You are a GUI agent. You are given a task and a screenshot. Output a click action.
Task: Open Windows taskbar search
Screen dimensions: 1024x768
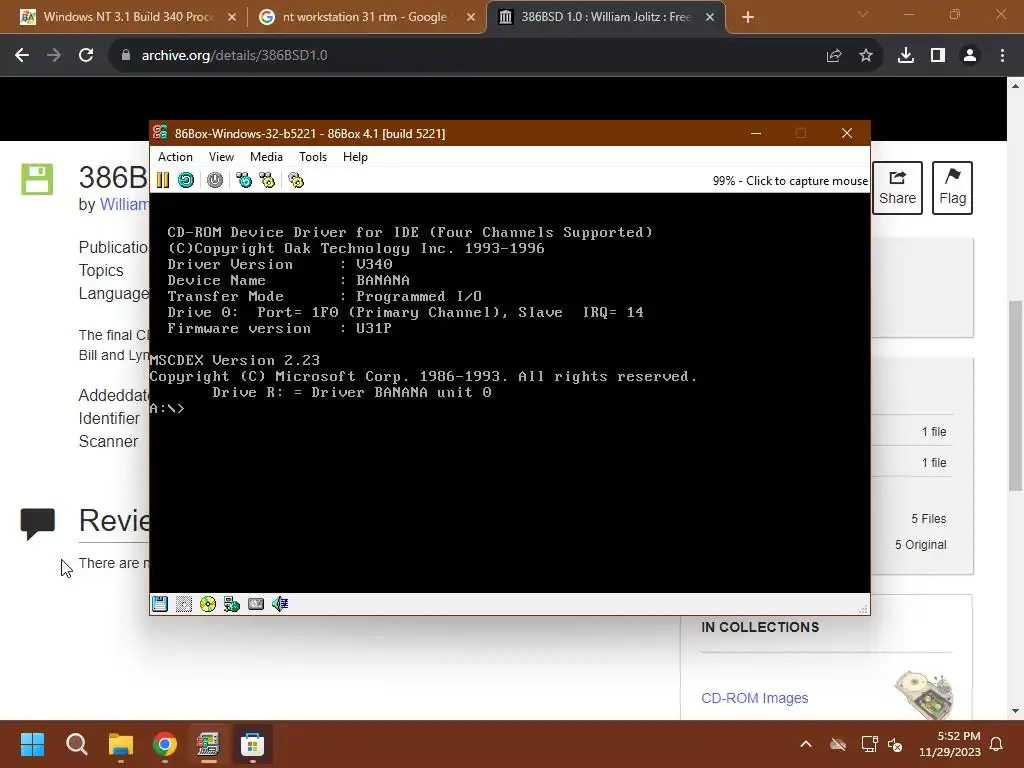pyautogui.click(x=76, y=744)
